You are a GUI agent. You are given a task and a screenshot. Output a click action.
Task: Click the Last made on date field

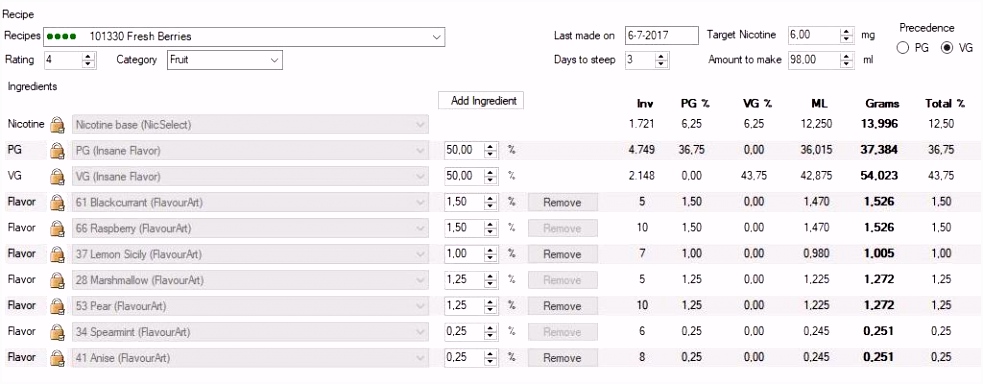pos(662,36)
